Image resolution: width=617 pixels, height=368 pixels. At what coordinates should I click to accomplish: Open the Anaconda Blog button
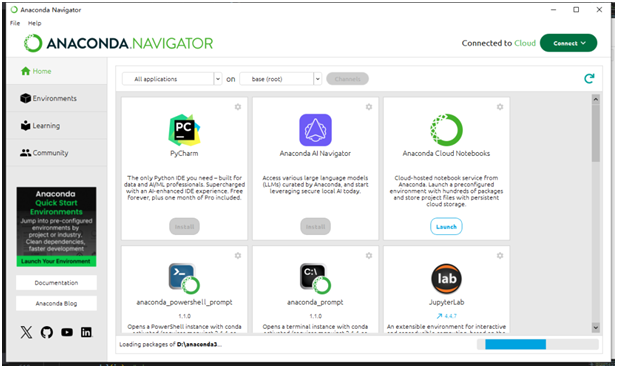tap(56, 303)
